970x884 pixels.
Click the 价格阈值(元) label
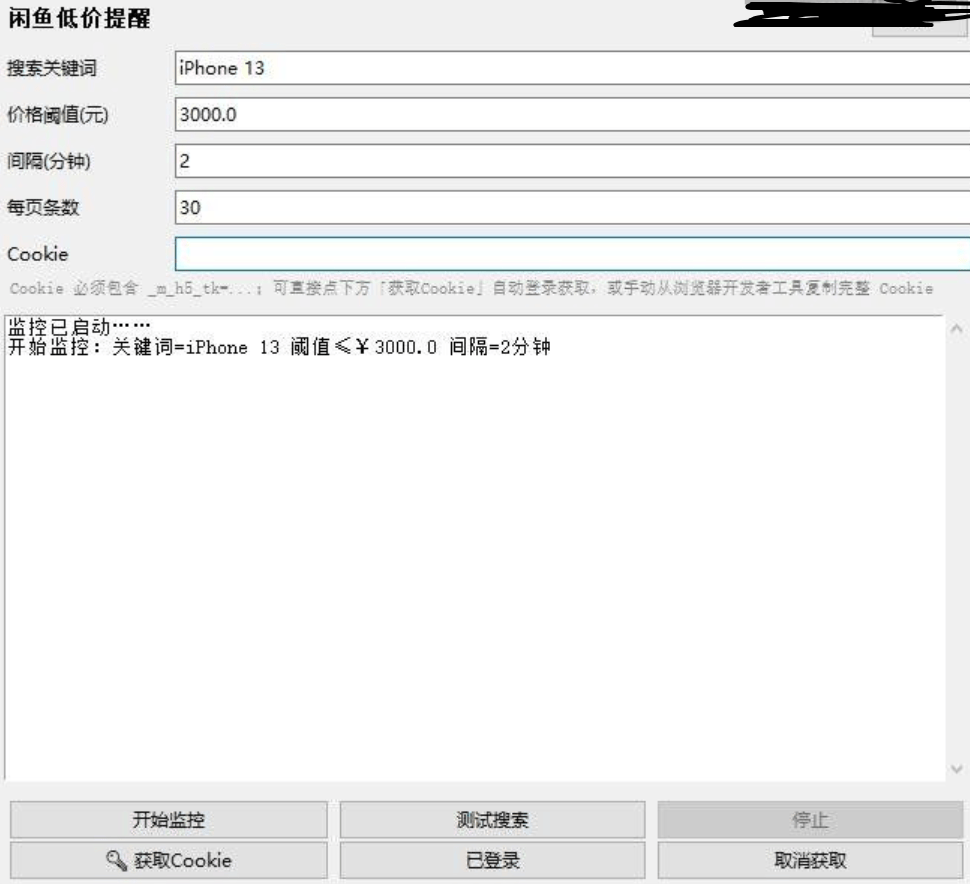coord(58,114)
